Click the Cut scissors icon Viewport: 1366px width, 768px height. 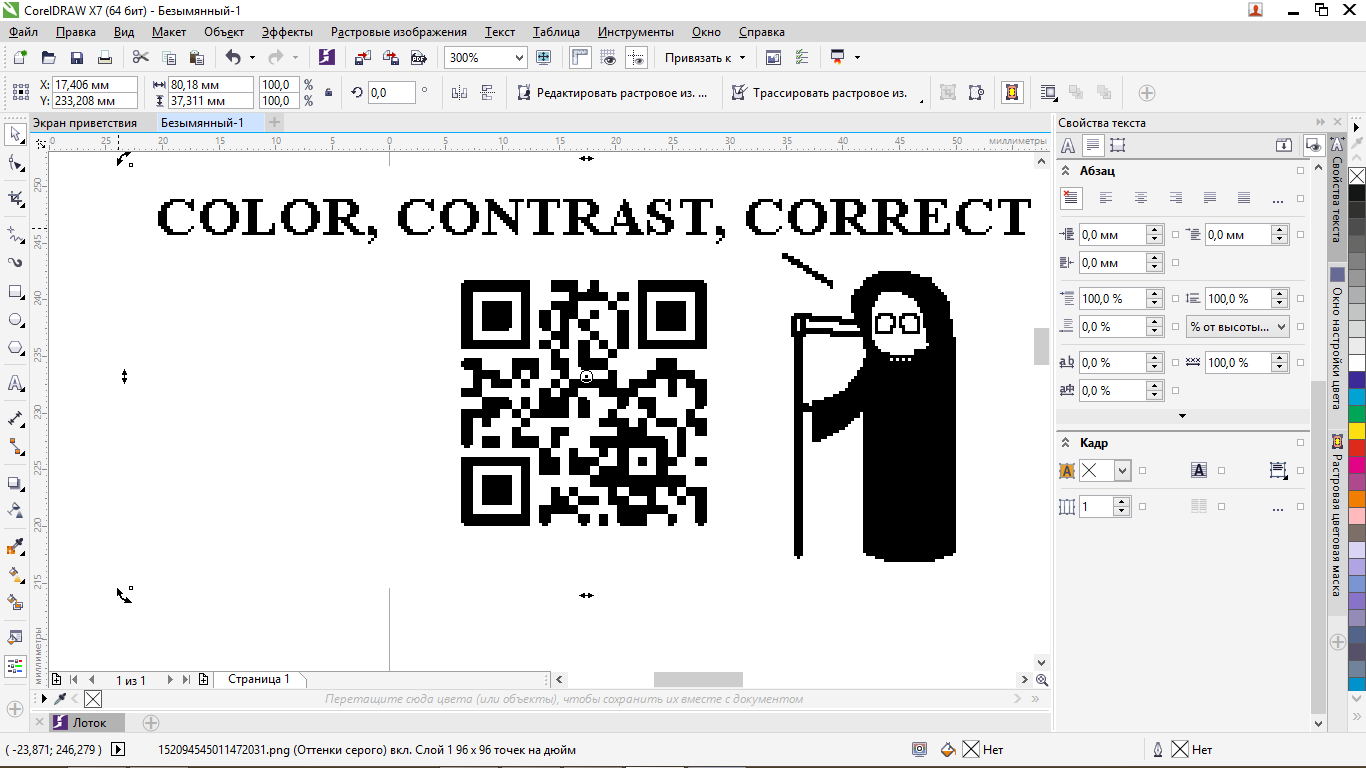[140, 58]
